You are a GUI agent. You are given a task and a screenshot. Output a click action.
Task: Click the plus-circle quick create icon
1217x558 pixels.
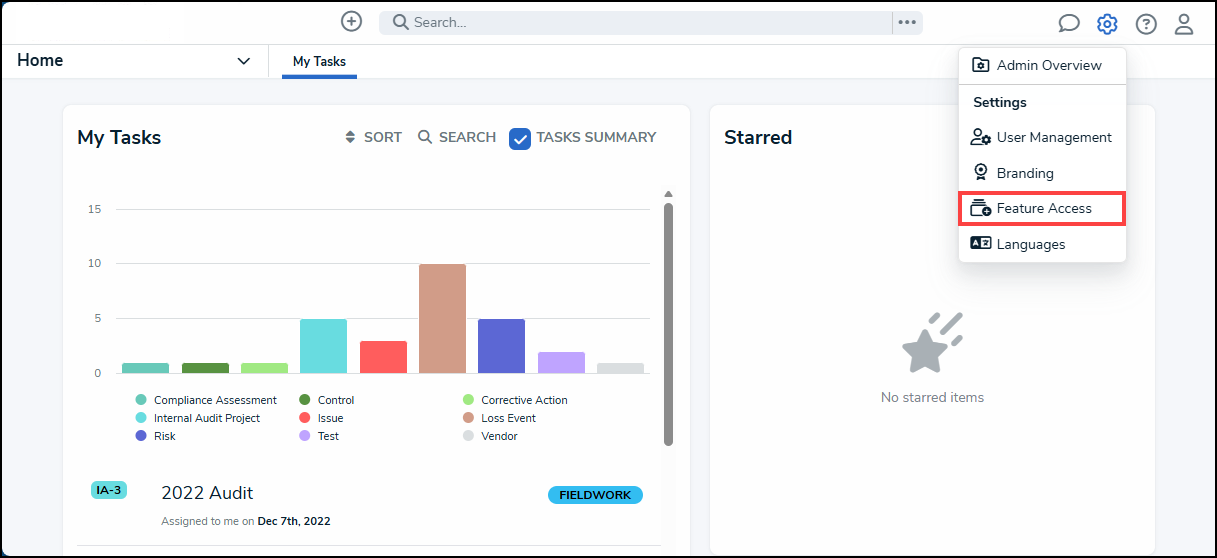coord(351,21)
